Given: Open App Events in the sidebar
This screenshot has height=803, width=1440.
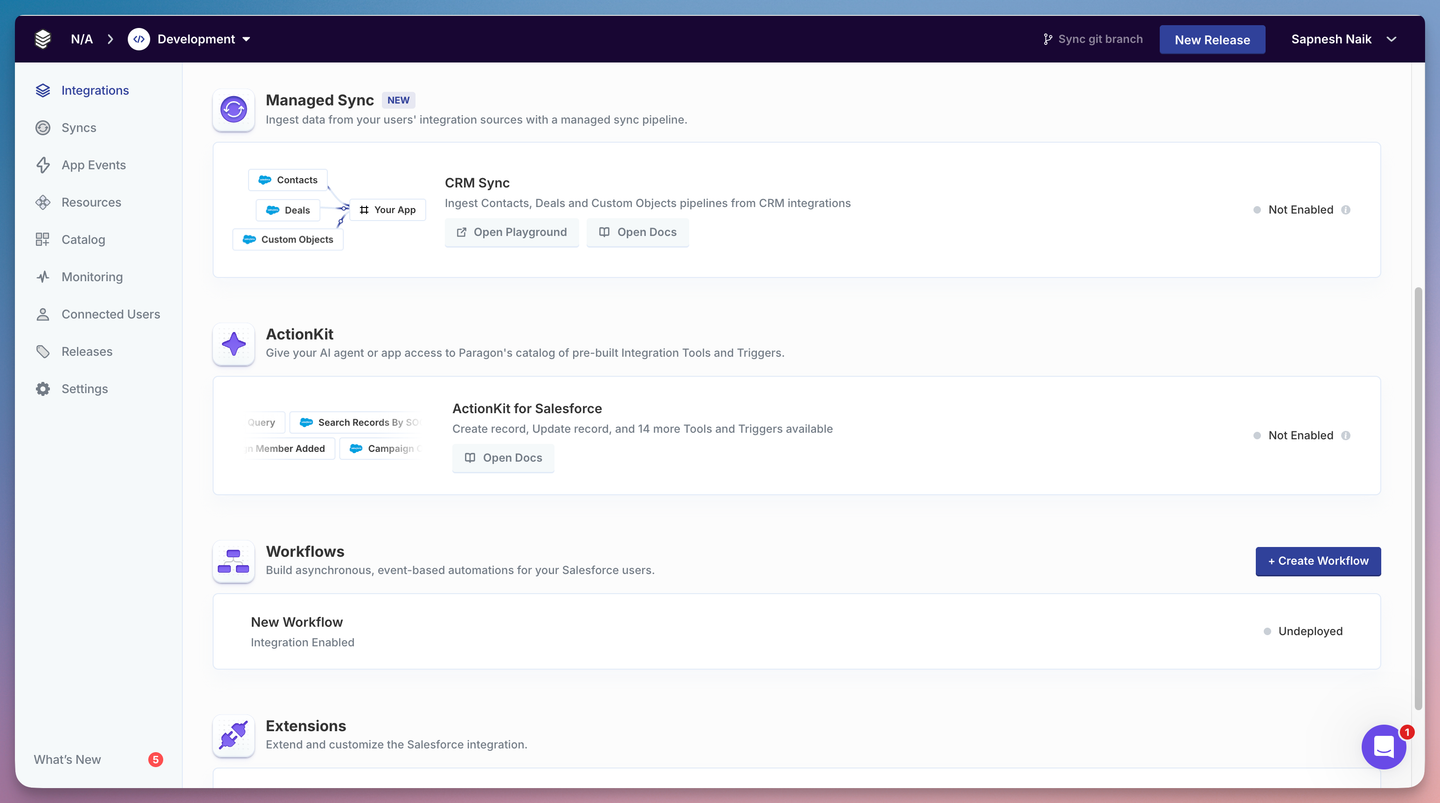Looking at the screenshot, I should click(x=94, y=165).
